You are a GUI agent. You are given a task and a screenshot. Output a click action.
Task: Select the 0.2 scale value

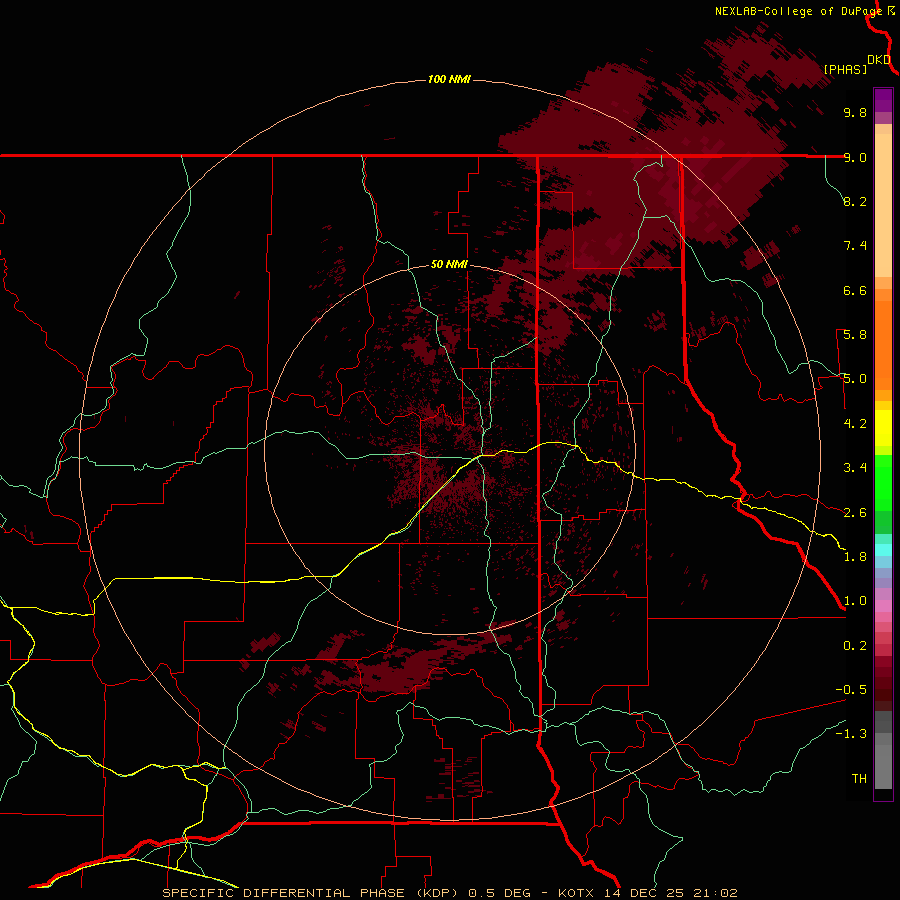(855, 646)
